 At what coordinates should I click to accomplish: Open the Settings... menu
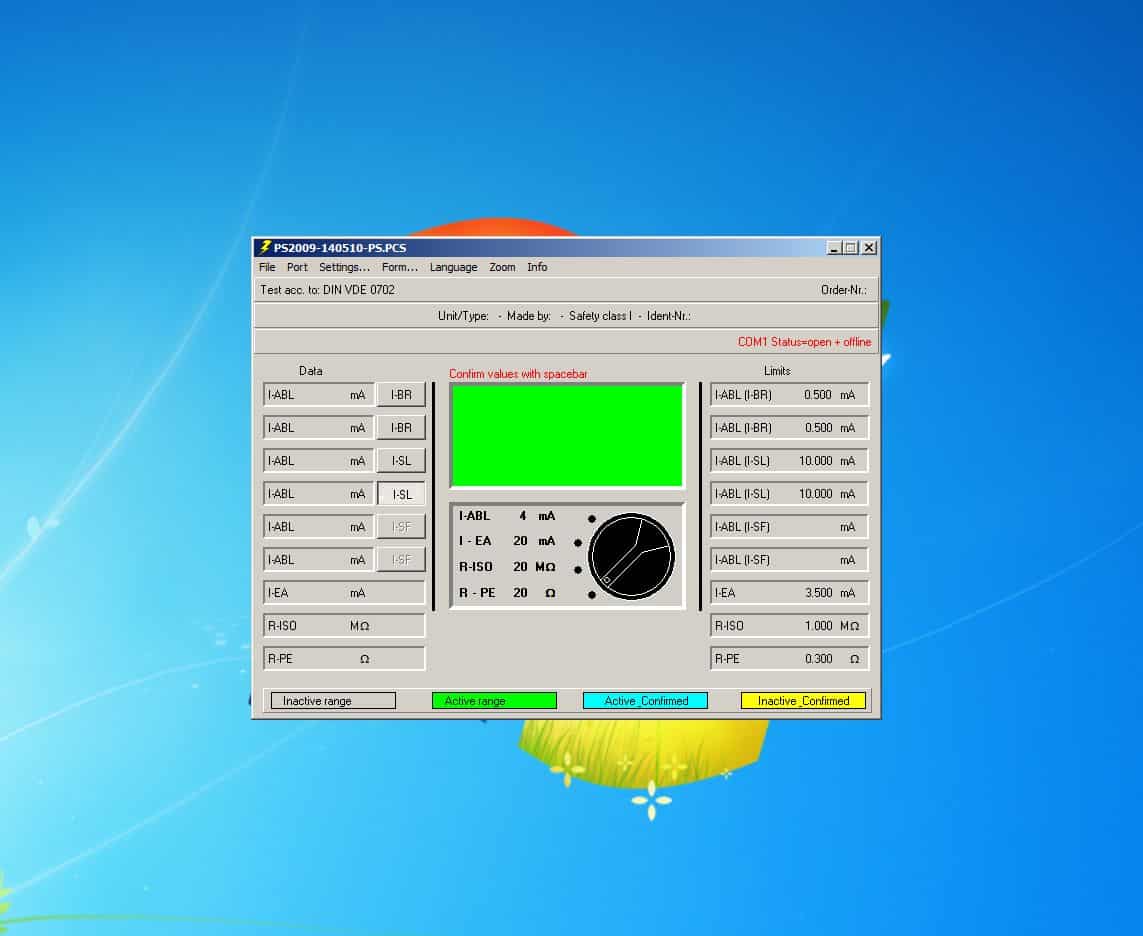click(x=344, y=267)
